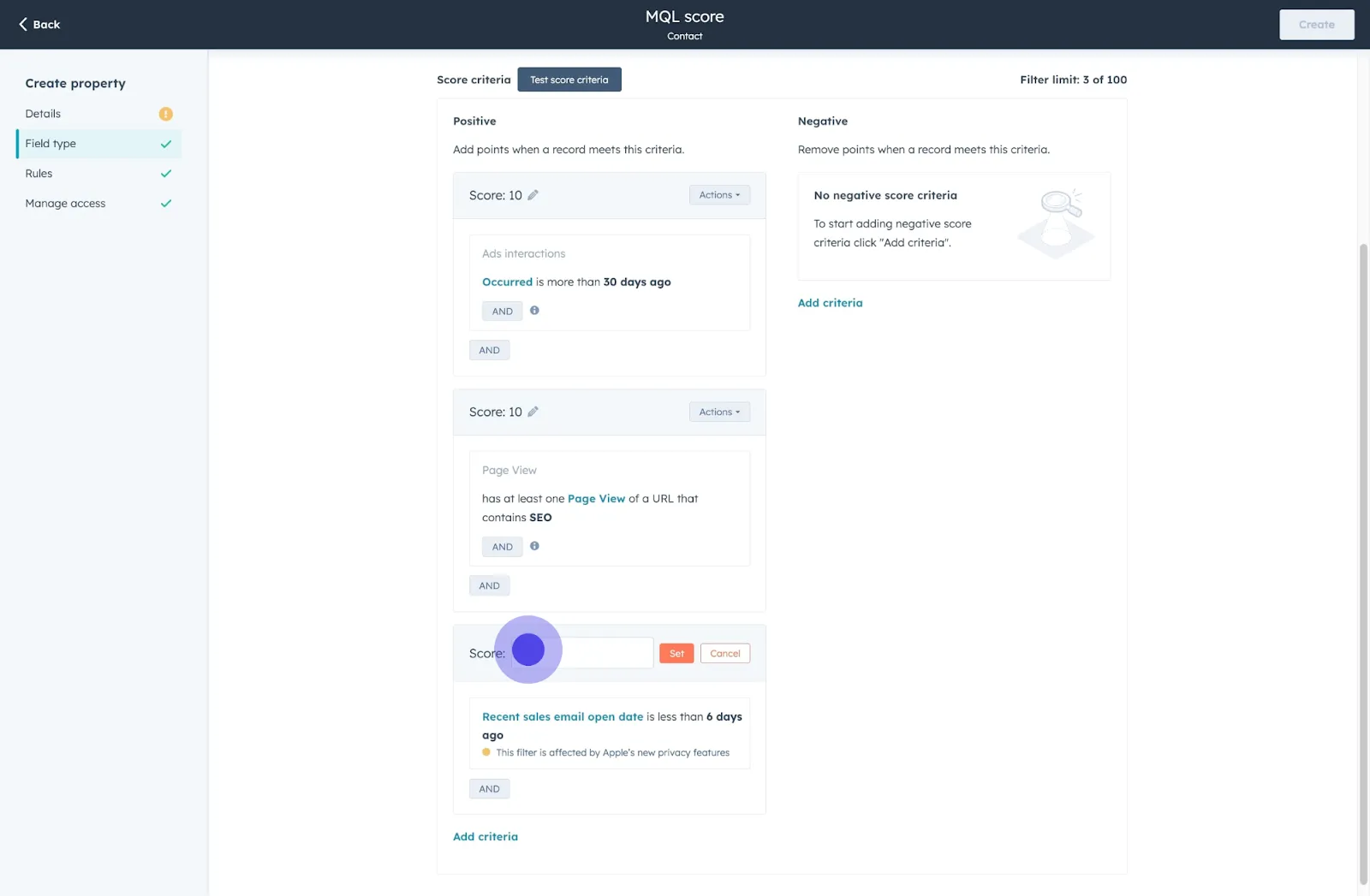Click outer AND button in Page View group

[x=489, y=585]
